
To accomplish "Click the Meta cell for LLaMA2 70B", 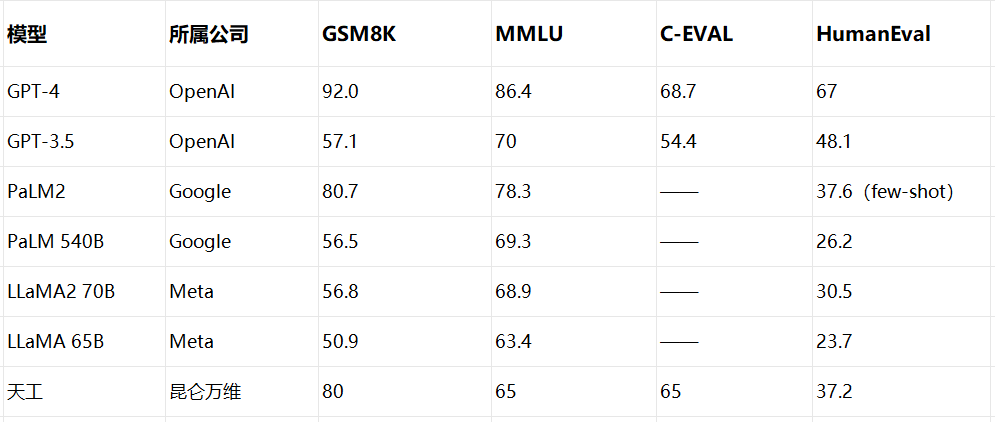I will pyautogui.click(x=191, y=292).
